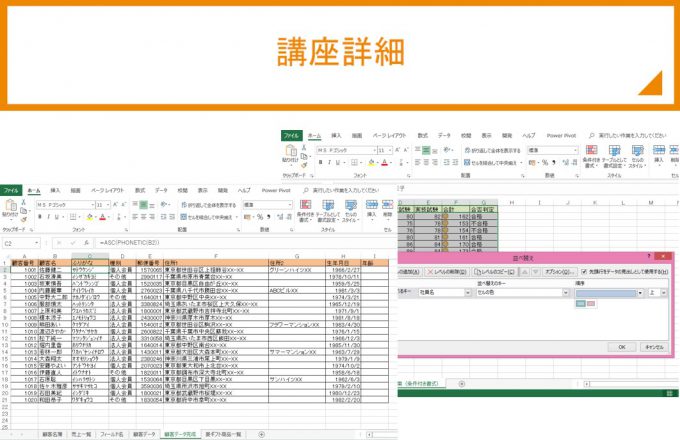The width and height of the screenshot is (680, 440).
Task: Click Conditional Formatting icon in Sort-dialog workbook
Action: click(x=592, y=150)
